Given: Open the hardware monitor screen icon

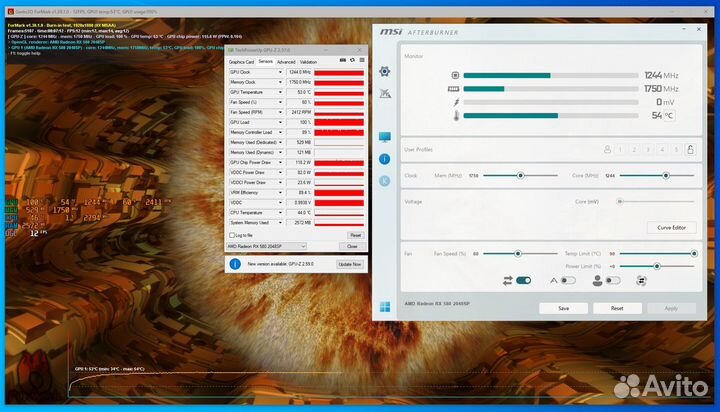Looking at the screenshot, I should tap(385, 137).
